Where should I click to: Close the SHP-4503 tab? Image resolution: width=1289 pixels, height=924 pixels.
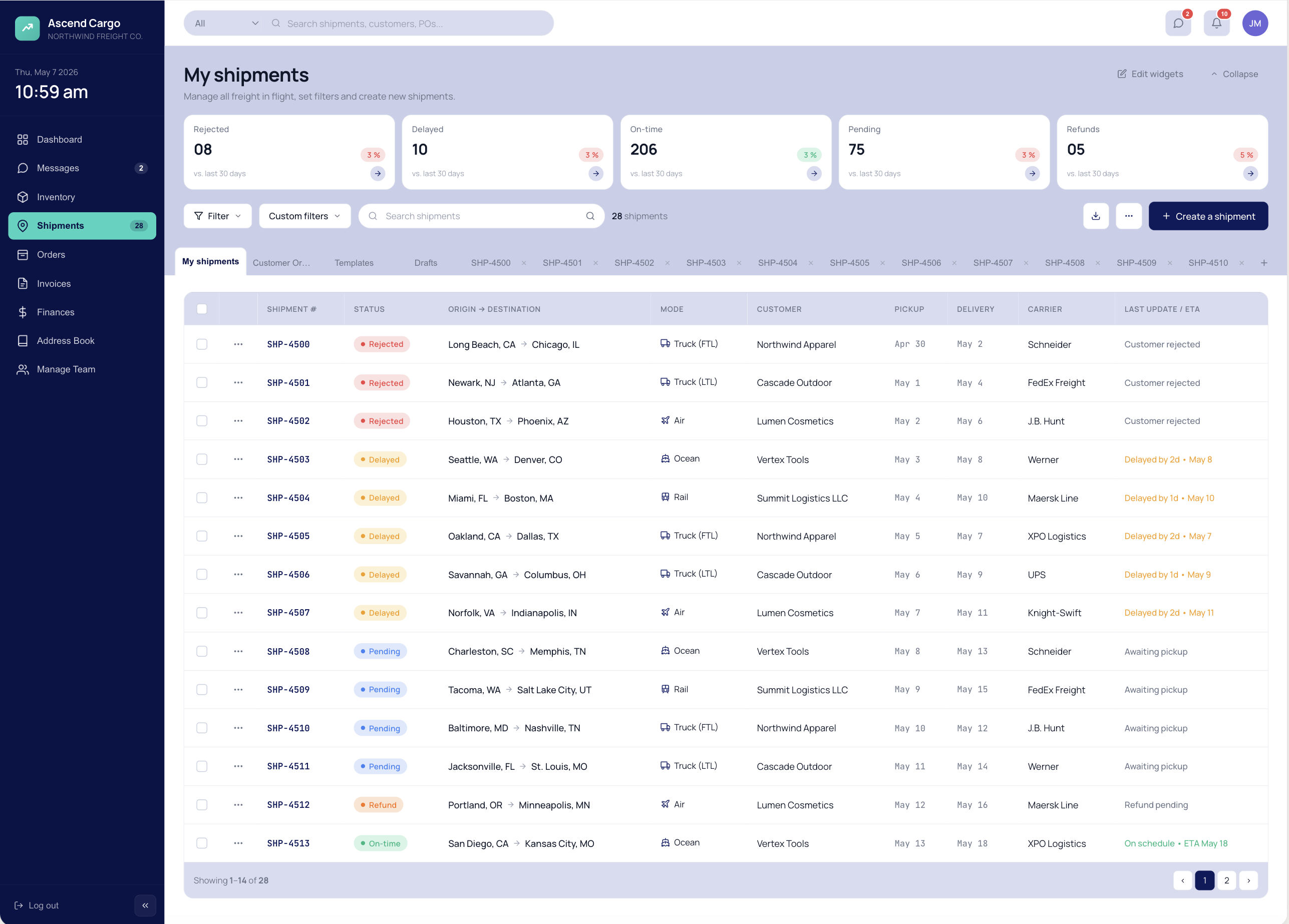pos(739,263)
